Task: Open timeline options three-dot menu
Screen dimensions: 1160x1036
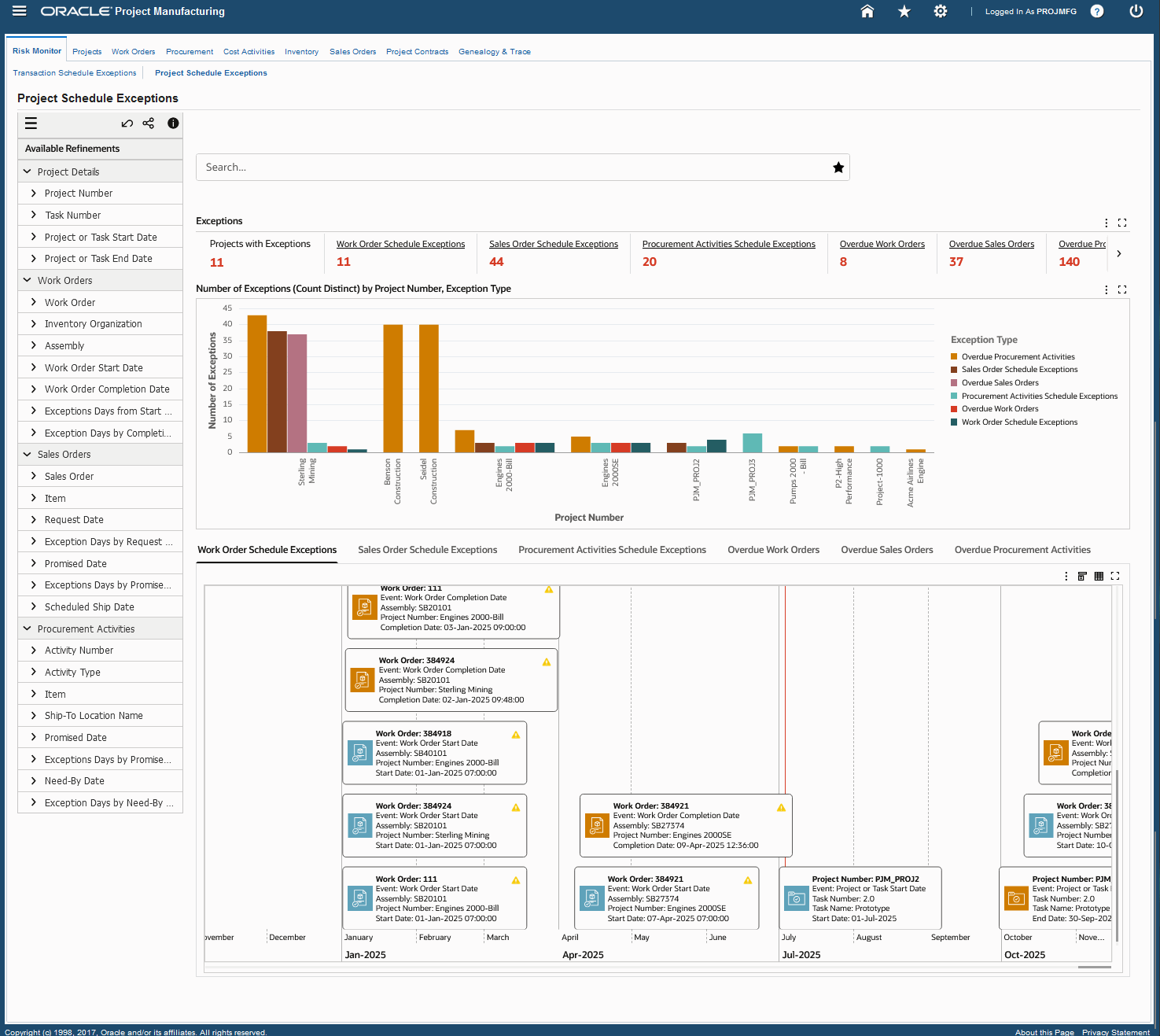Action: click(x=1066, y=576)
